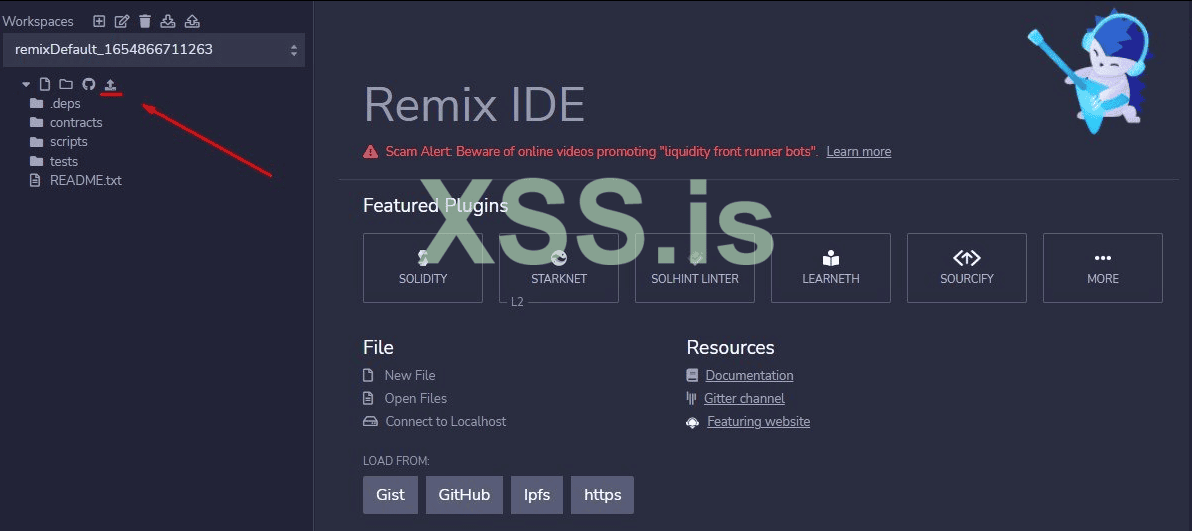Activate the LEARNETH plugin
Screen dimensions: 1192x531
click(831, 268)
